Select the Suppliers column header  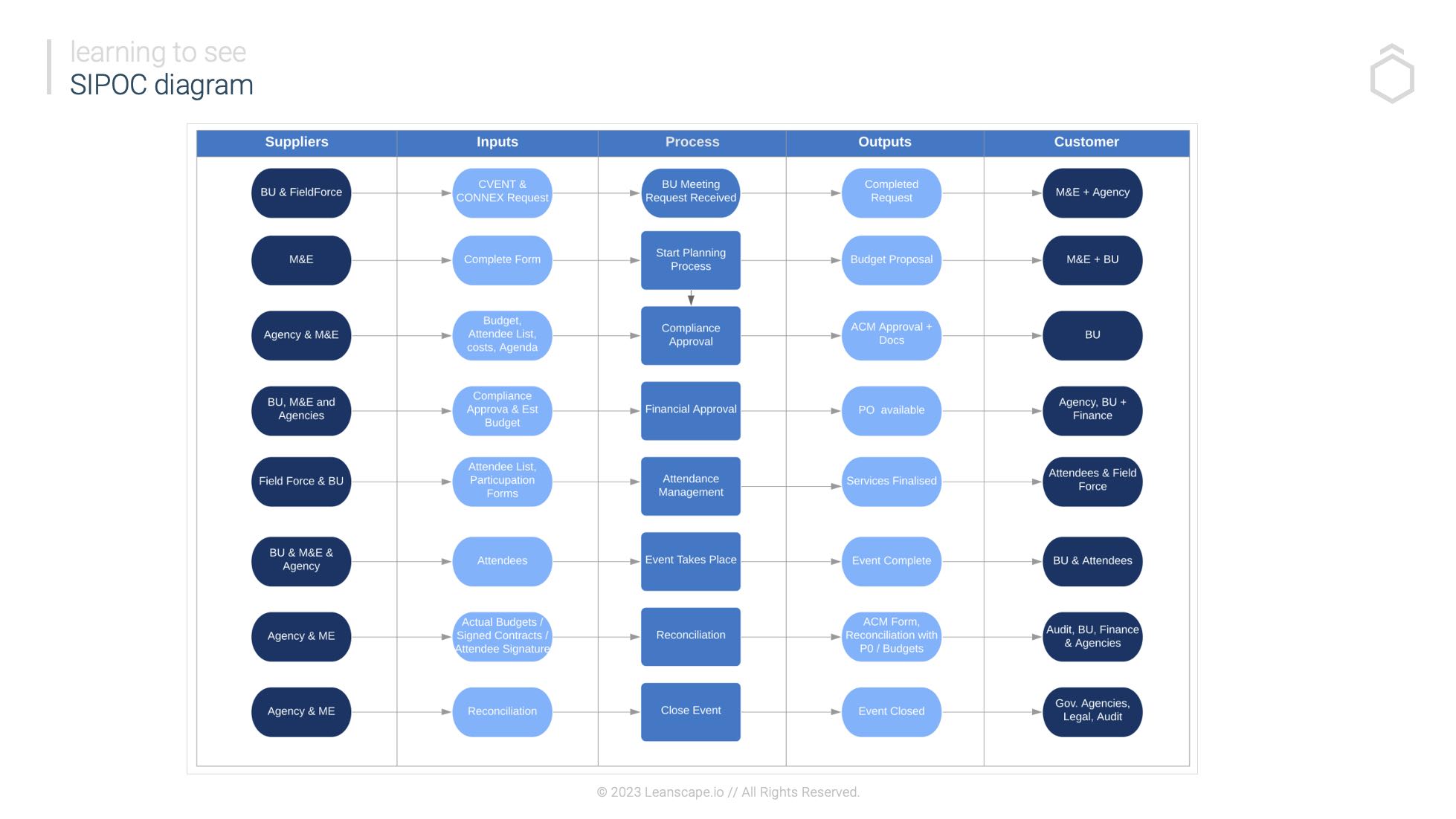click(296, 142)
